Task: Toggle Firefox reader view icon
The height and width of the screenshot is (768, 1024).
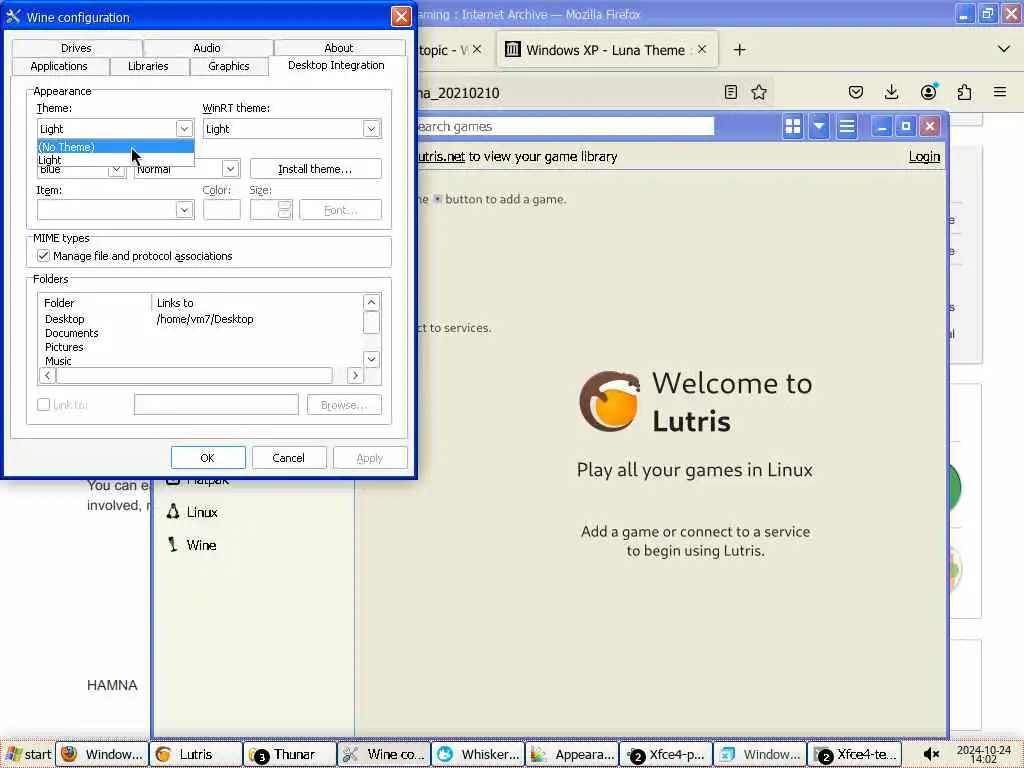Action: (731, 92)
